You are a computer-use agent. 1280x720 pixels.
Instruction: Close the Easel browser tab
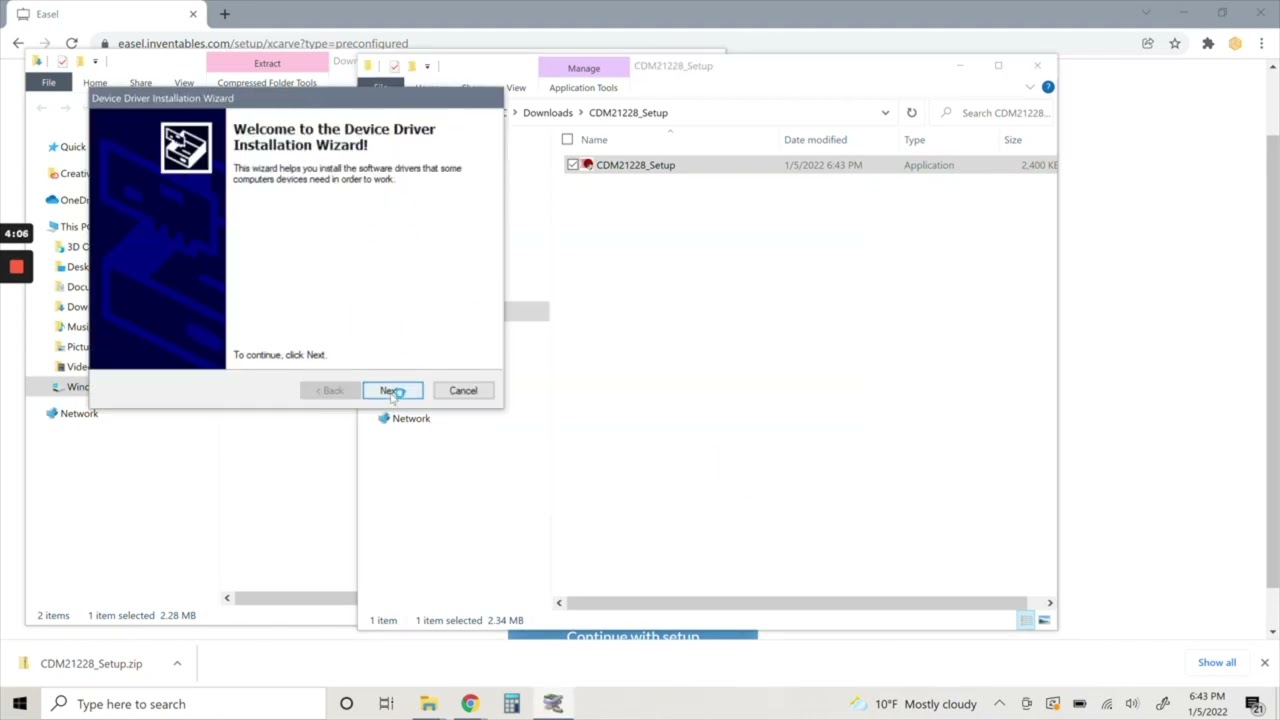193,14
